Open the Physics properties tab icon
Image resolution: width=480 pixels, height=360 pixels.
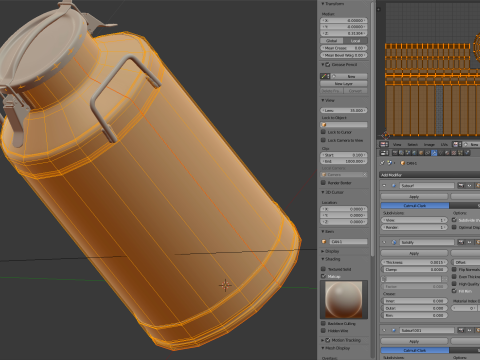coord(467,153)
